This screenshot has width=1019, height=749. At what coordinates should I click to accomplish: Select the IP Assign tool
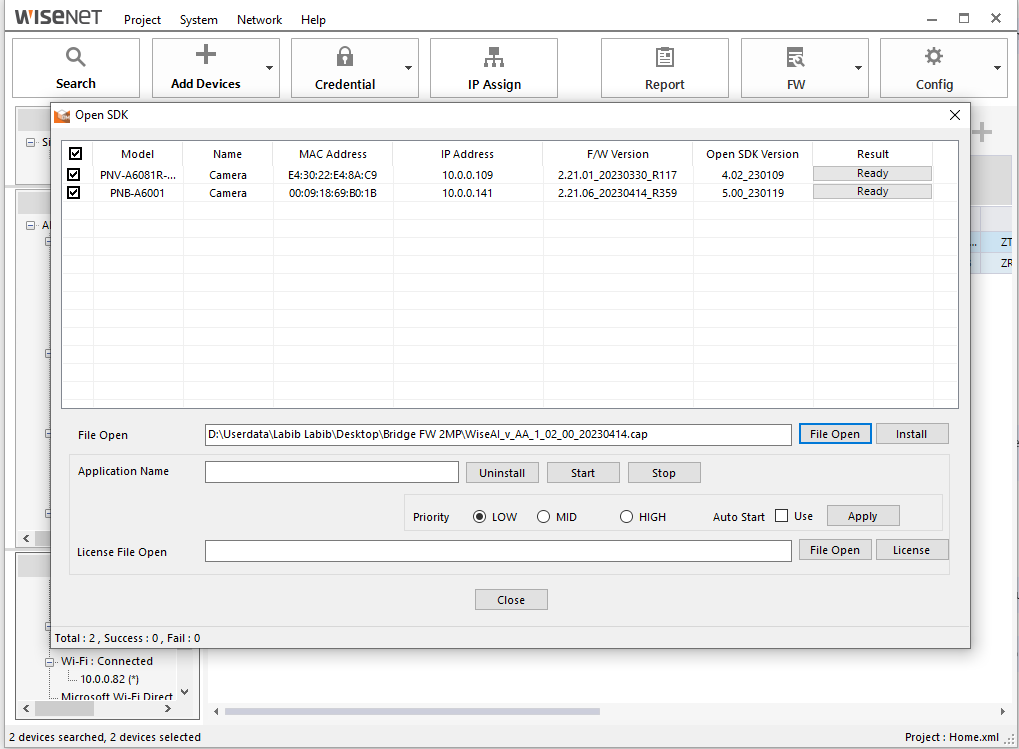coord(493,67)
